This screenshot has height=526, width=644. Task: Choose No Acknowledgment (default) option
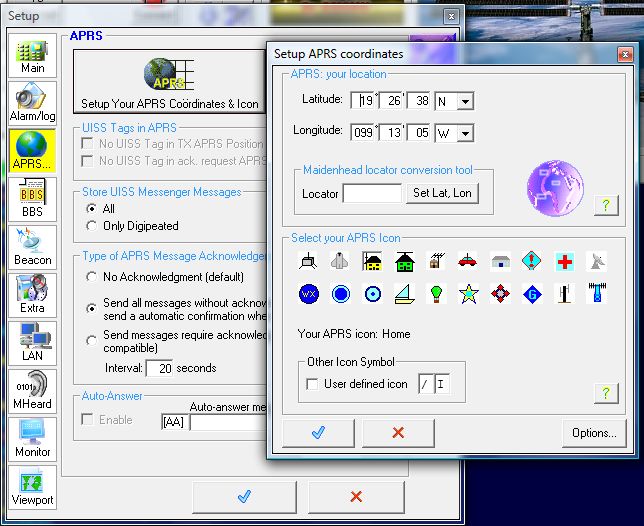(92, 277)
